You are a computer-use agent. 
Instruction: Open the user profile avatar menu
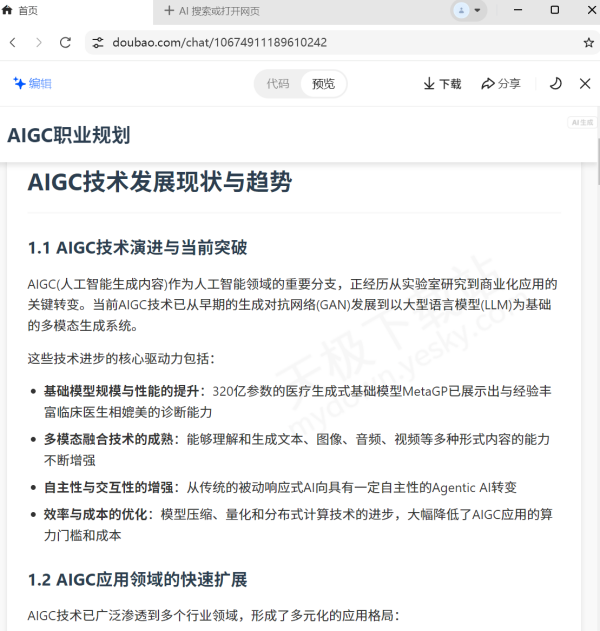[x=461, y=10]
